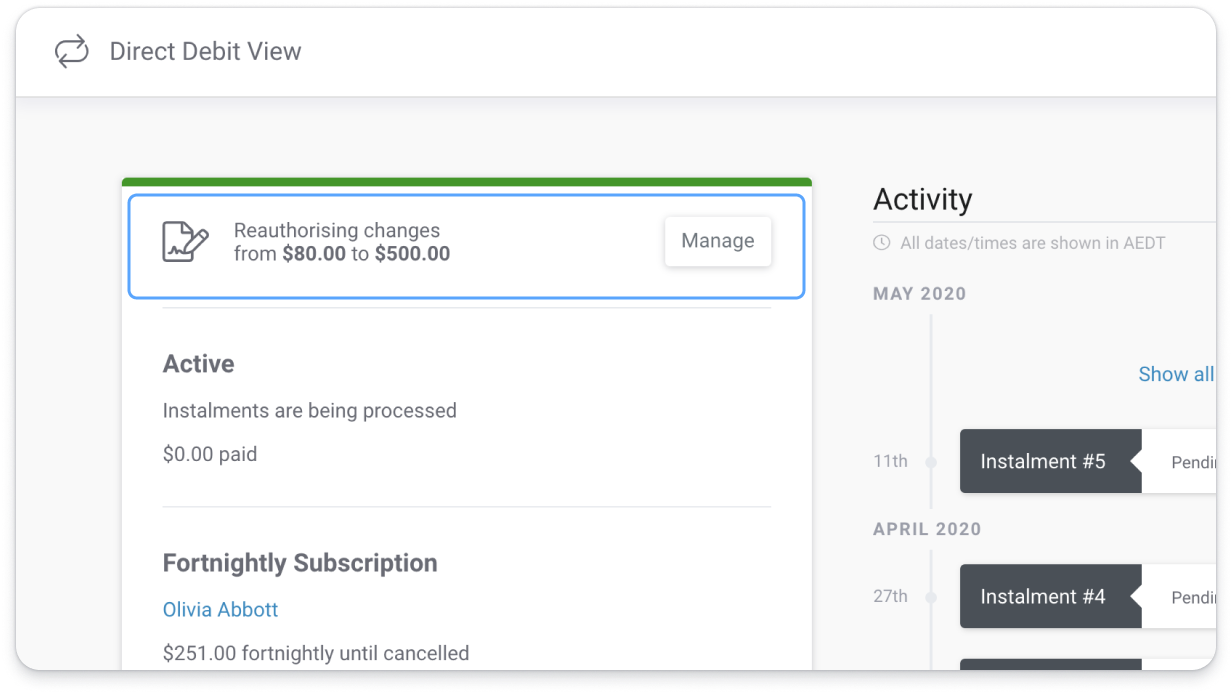Screen dimensions: 1232x694
Task: Click Pending status next to Instalment #5
Action: click(1193, 463)
